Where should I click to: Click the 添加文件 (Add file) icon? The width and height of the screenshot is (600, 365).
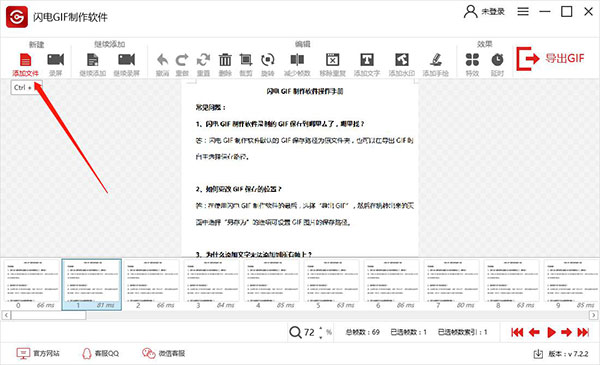coord(25,60)
